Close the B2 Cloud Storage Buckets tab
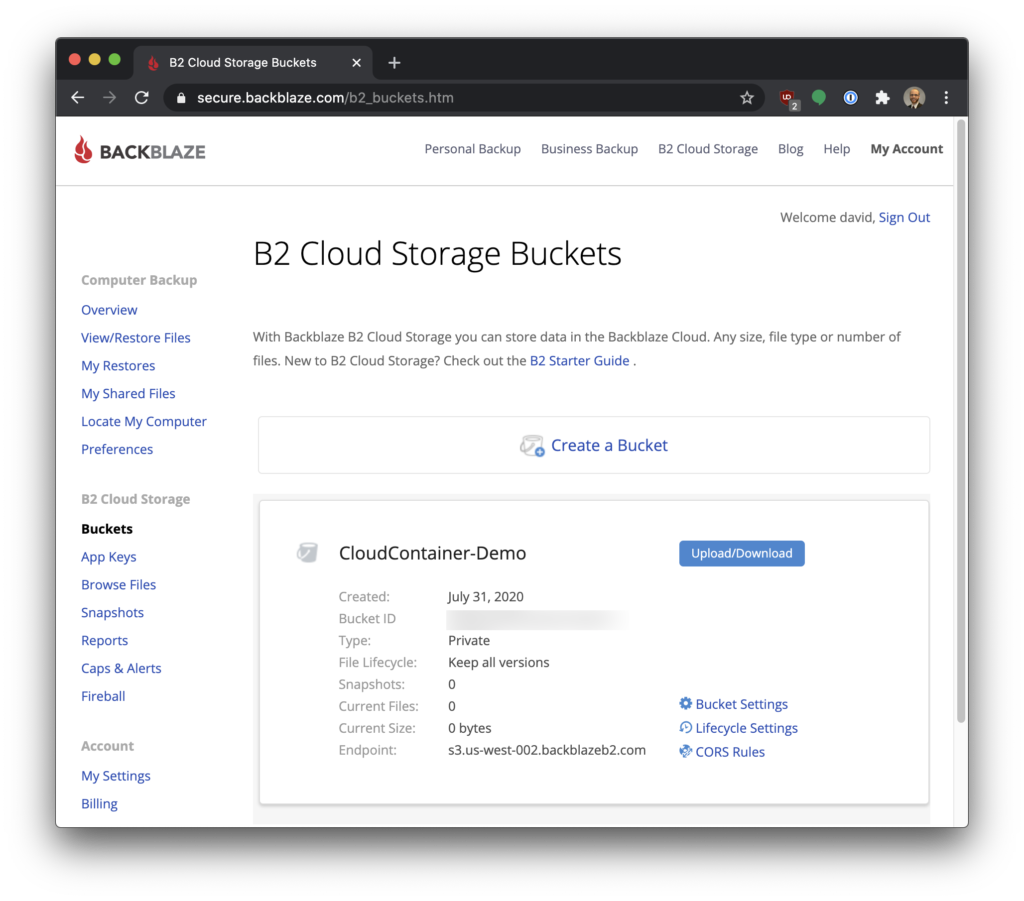The width and height of the screenshot is (1024, 901). pyautogui.click(x=357, y=63)
